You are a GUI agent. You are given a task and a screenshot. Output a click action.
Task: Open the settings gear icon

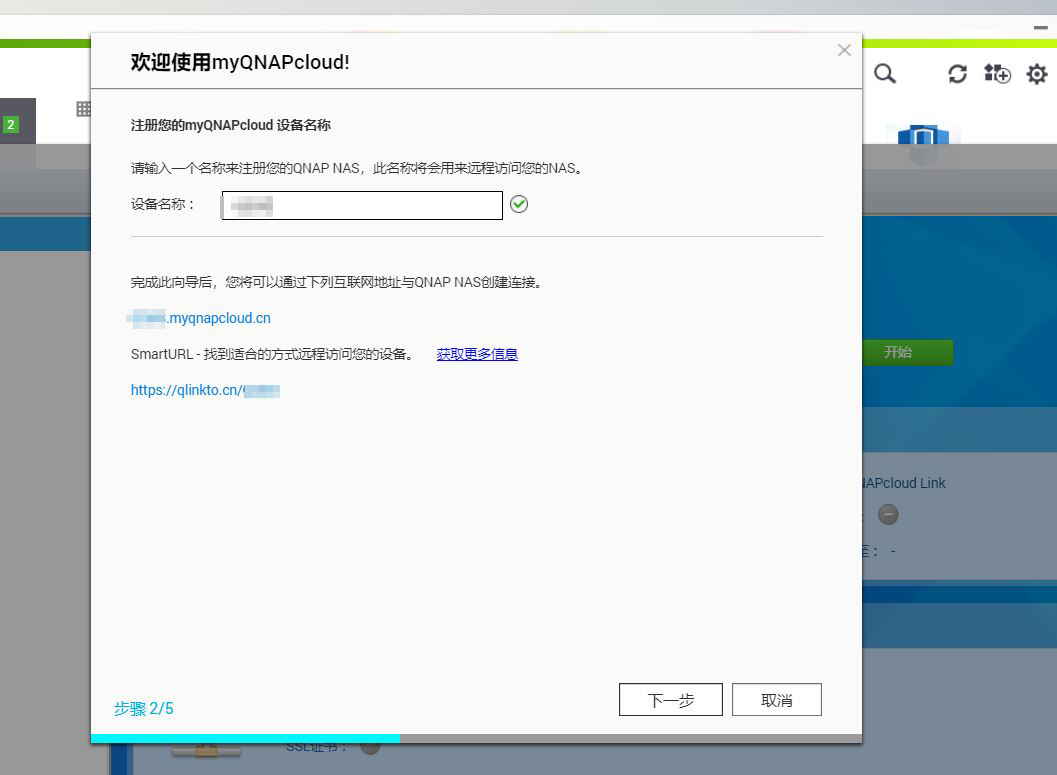click(x=1037, y=73)
